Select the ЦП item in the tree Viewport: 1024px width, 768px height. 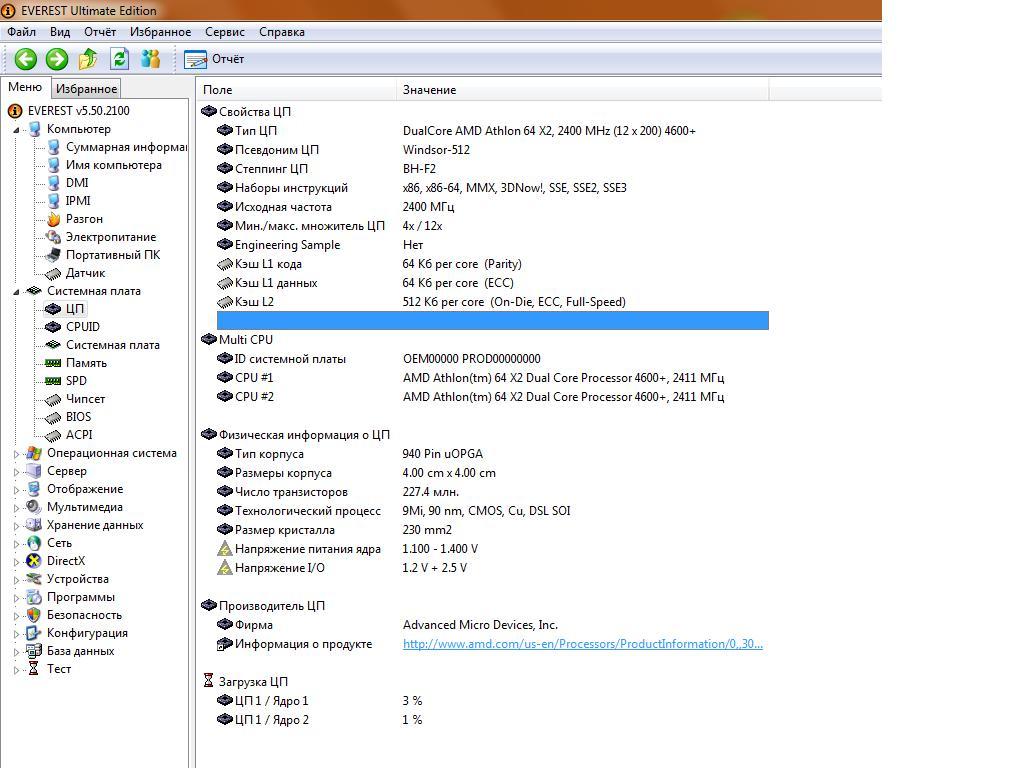pyautogui.click(x=74, y=309)
